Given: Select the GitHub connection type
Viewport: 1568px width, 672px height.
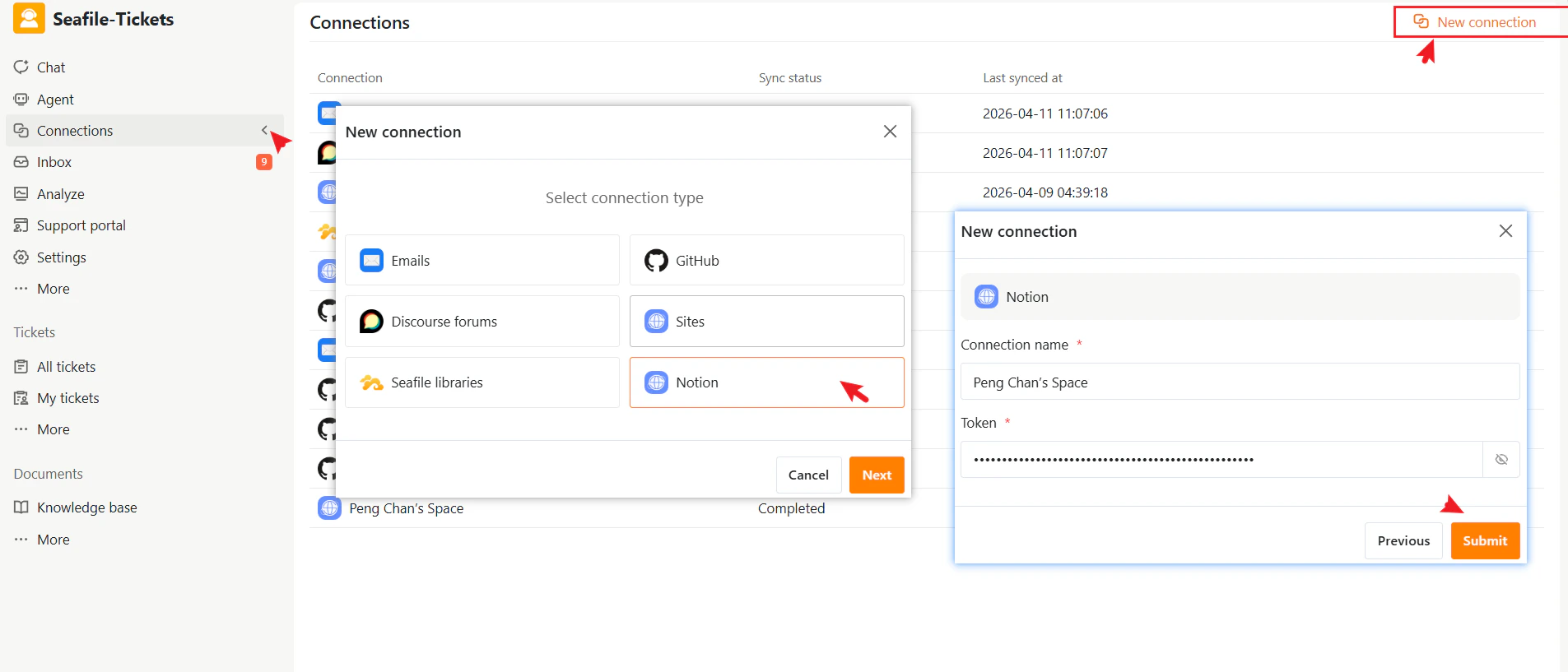Looking at the screenshot, I should click(766, 260).
